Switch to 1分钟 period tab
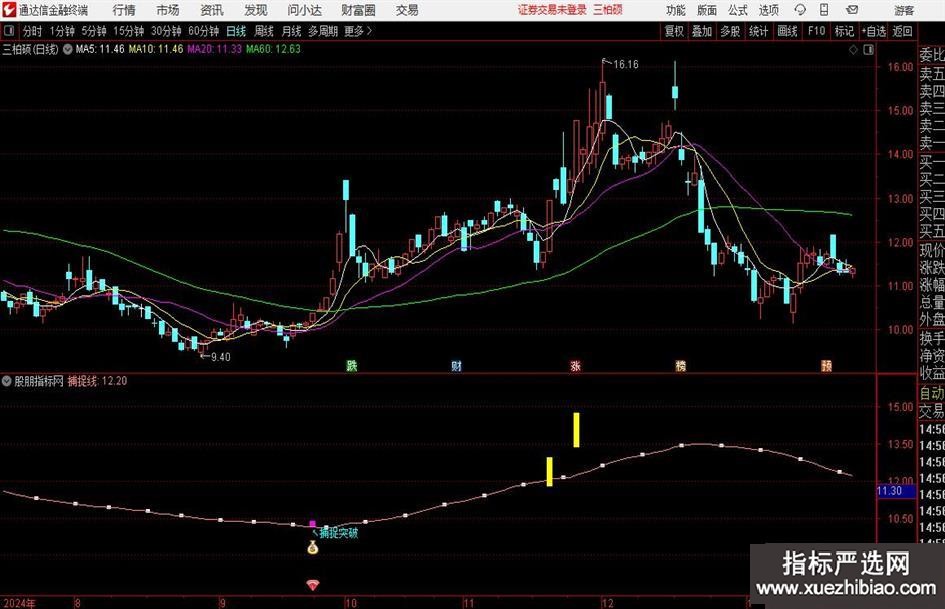 [61, 31]
